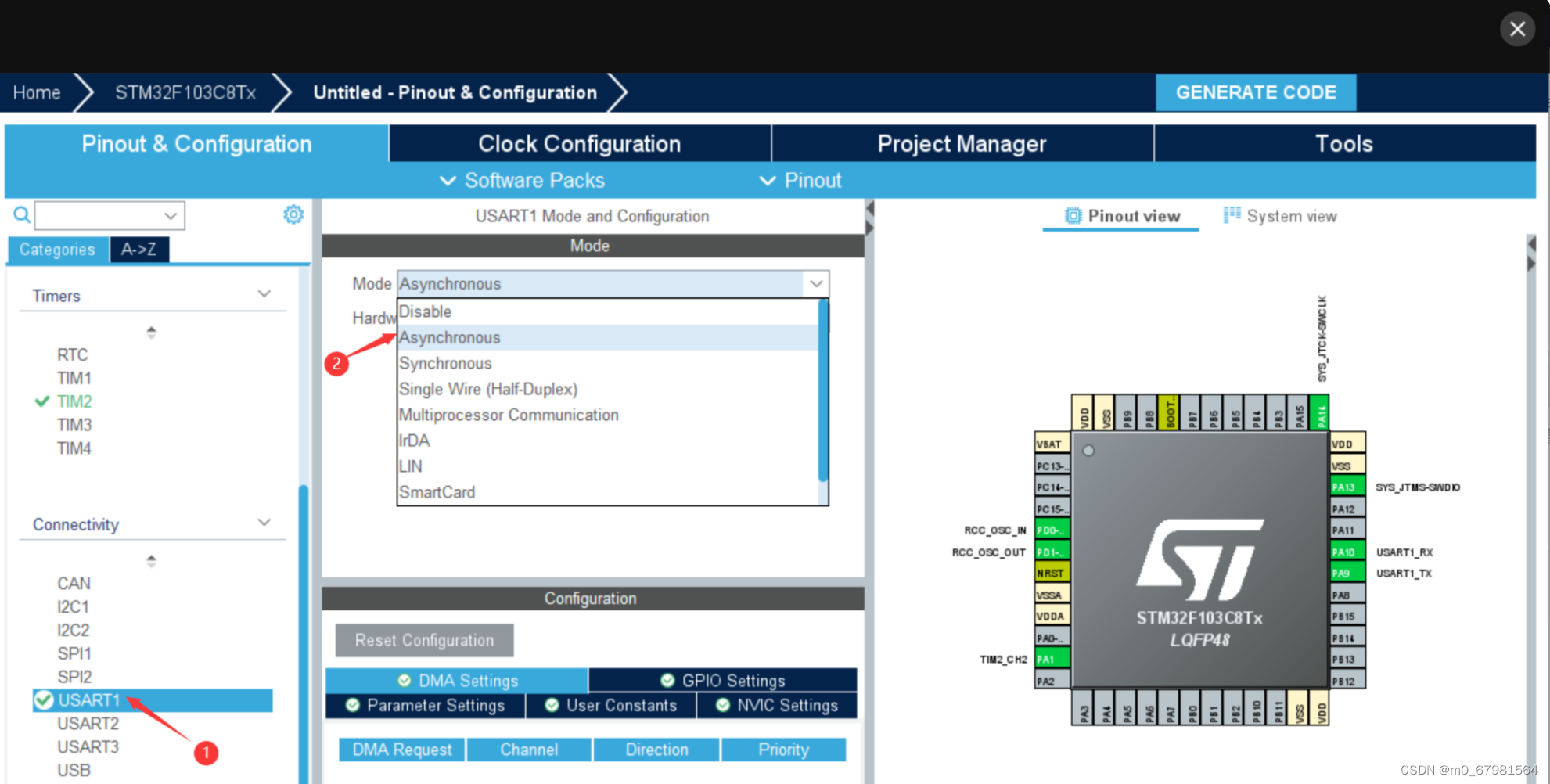Collapse the Timers category
The image size is (1550, 784).
[264, 294]
